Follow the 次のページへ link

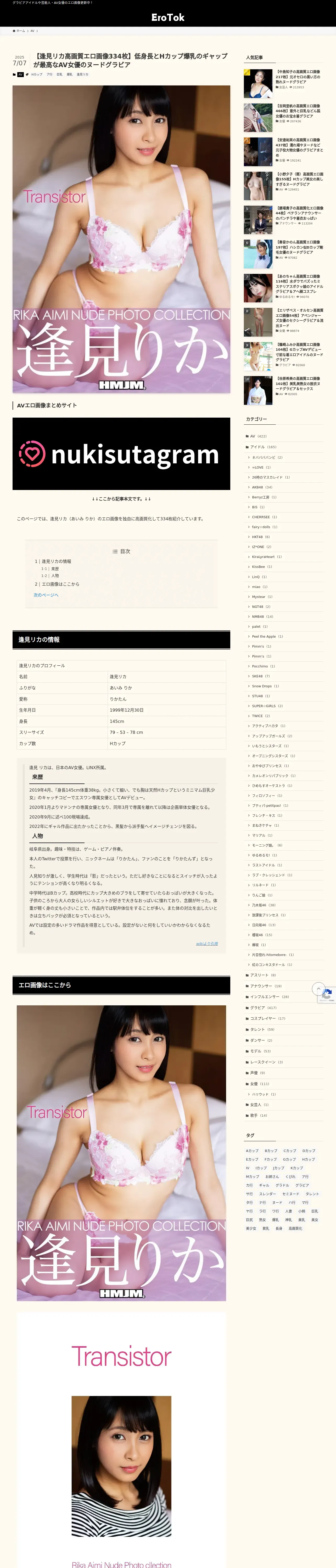46,595
